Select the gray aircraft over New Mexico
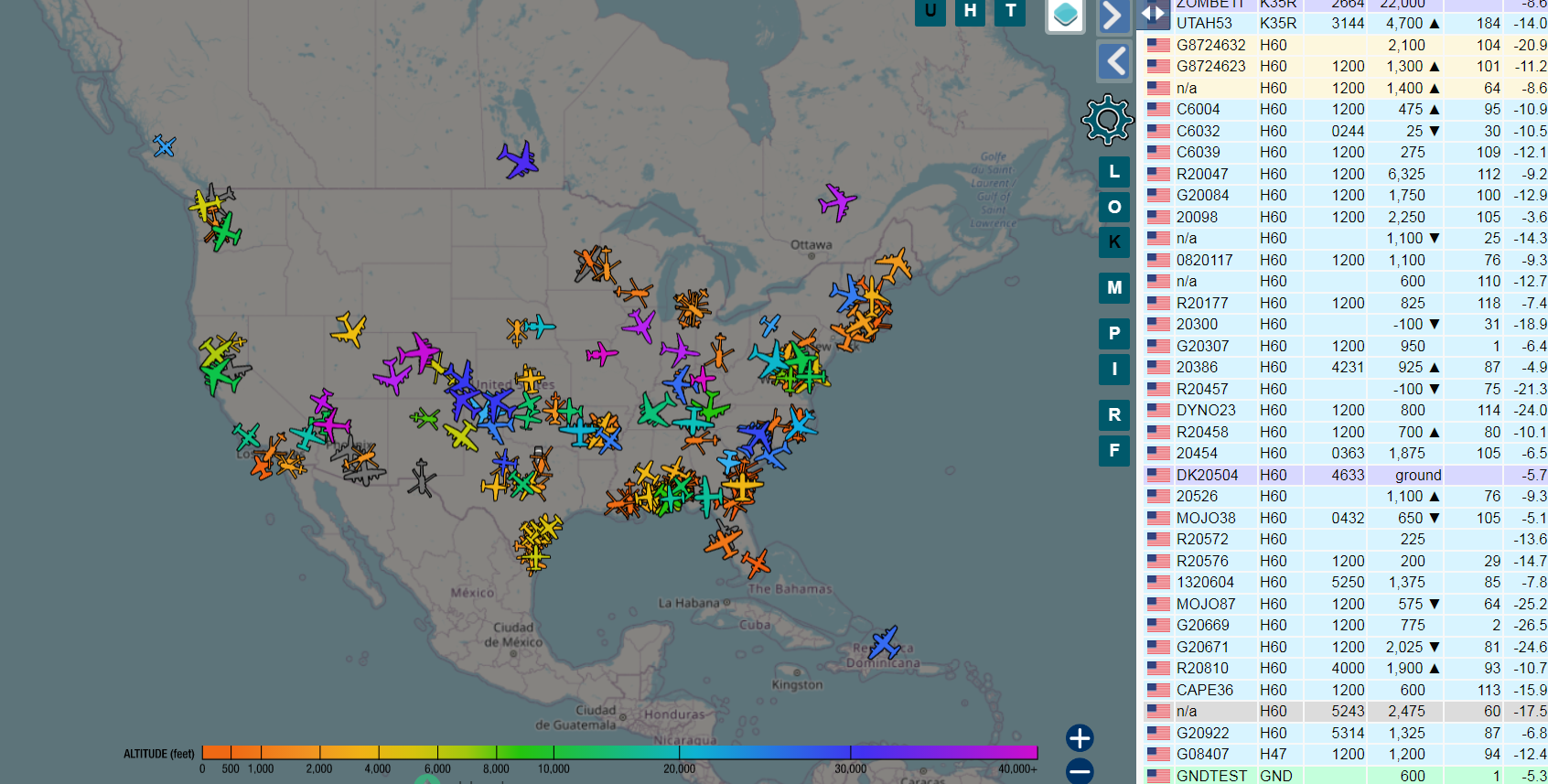1548x784 pixels. 421,478
